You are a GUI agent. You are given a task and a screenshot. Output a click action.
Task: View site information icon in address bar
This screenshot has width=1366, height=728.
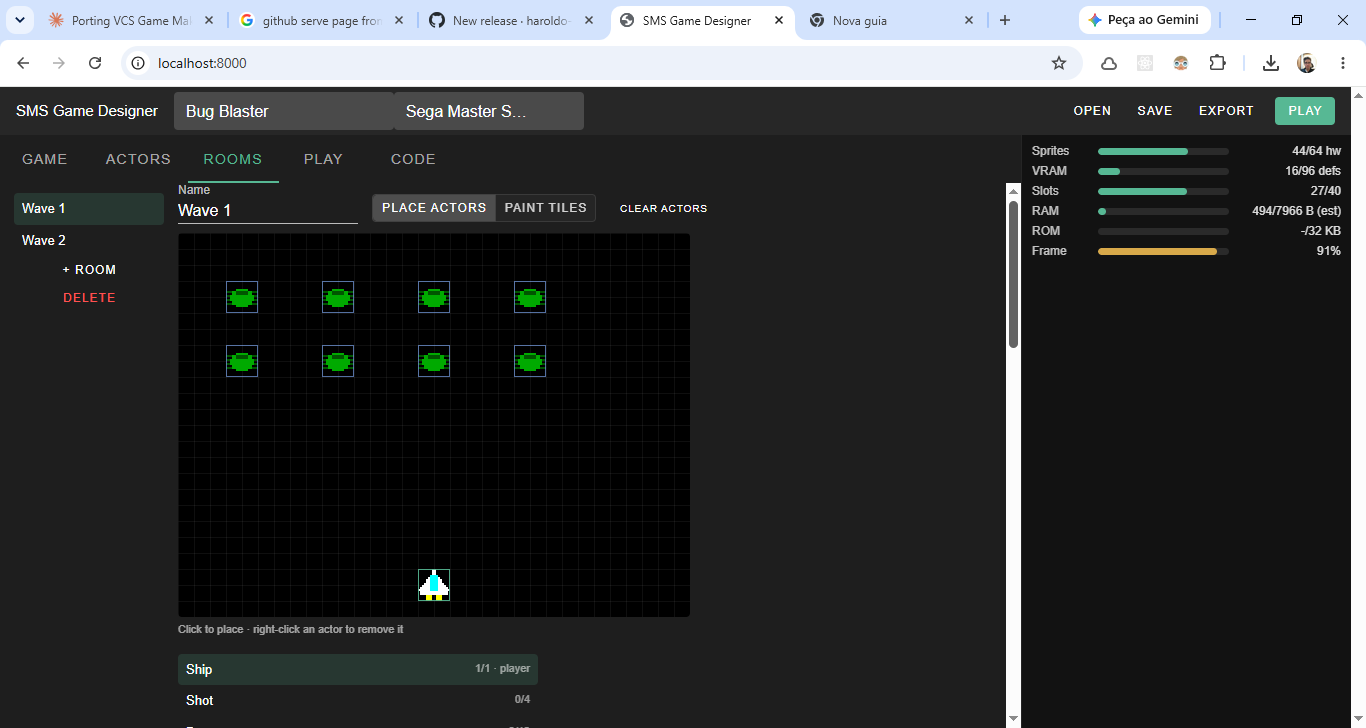click(139, 63)
